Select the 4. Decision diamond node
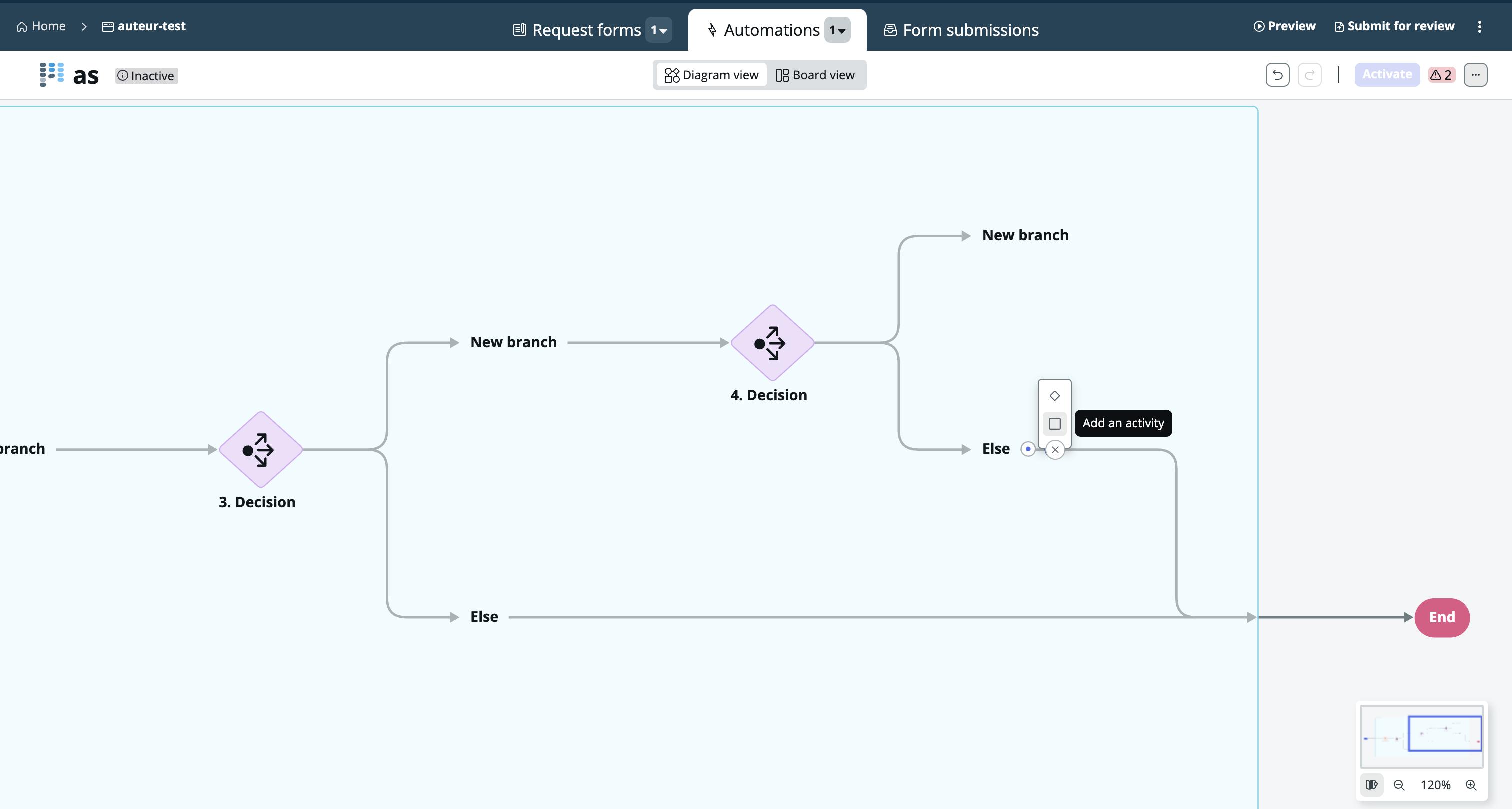1512x809 pixels. (x=772, y=343)
